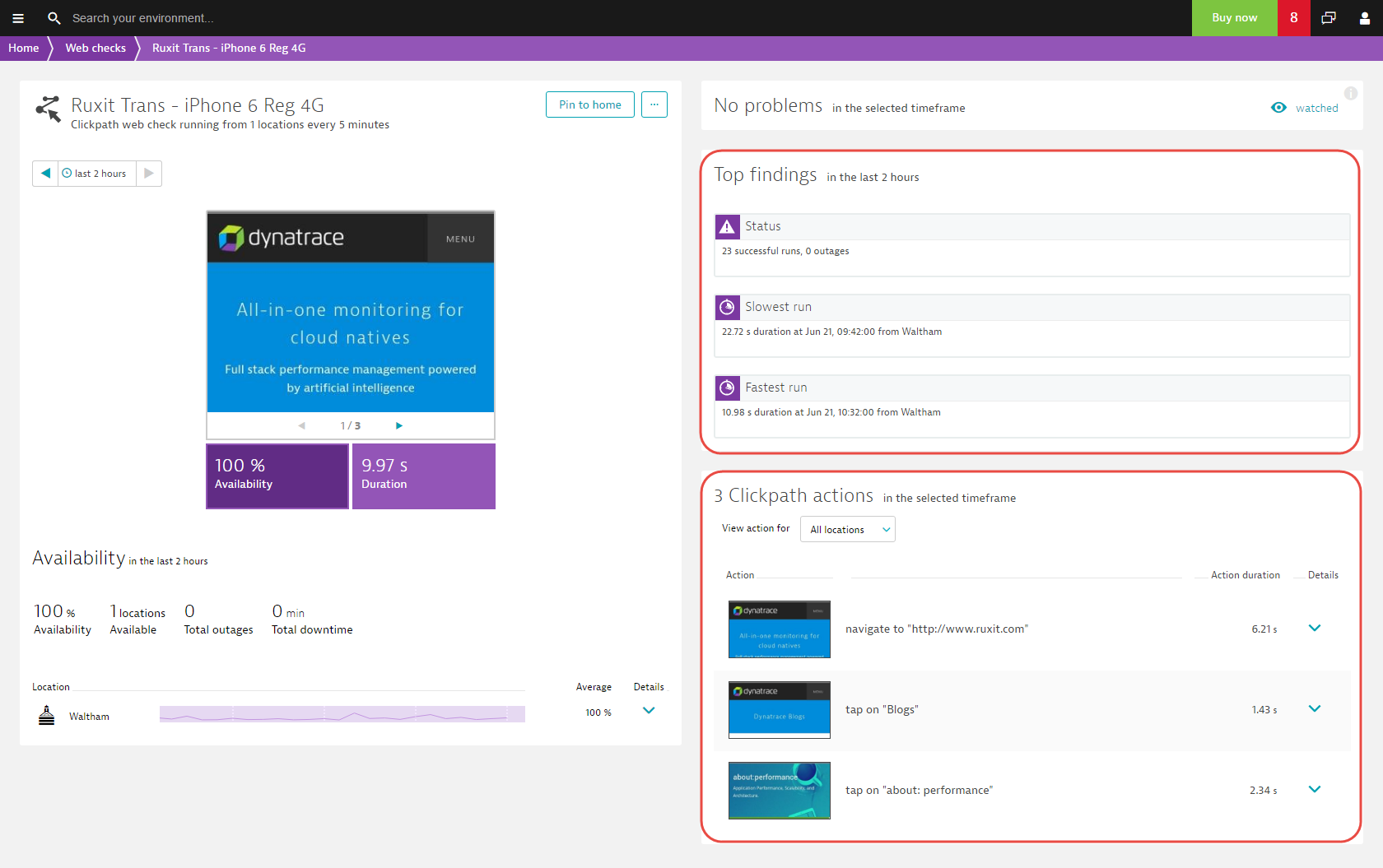Click the Status warning triangle icon

(727, 226)
